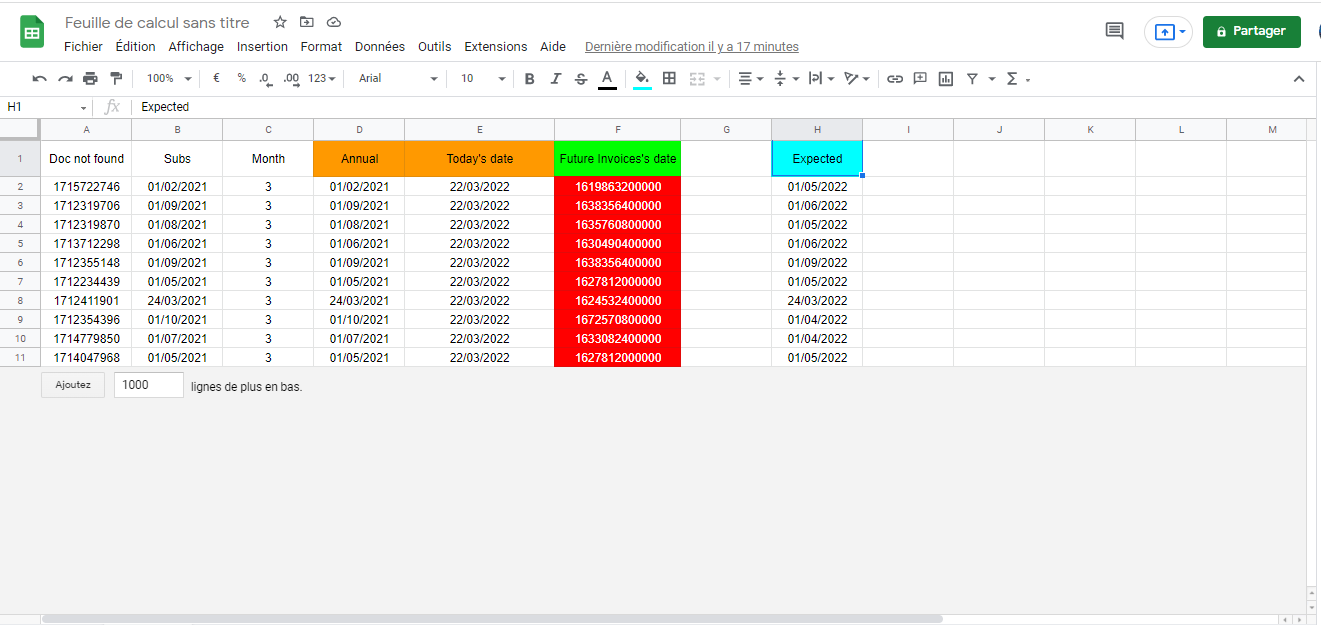
Task: Click the horizontal scrollbar
Action: [x=490, y=619]
